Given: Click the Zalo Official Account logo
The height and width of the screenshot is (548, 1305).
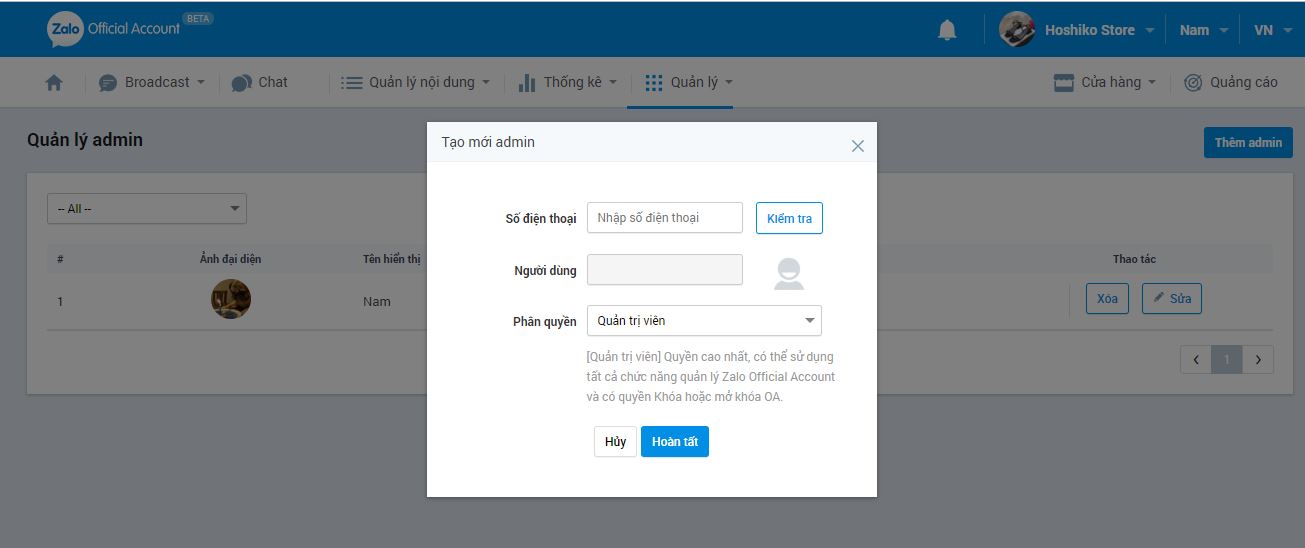Looking at the screenshot, I should [130, 29].
